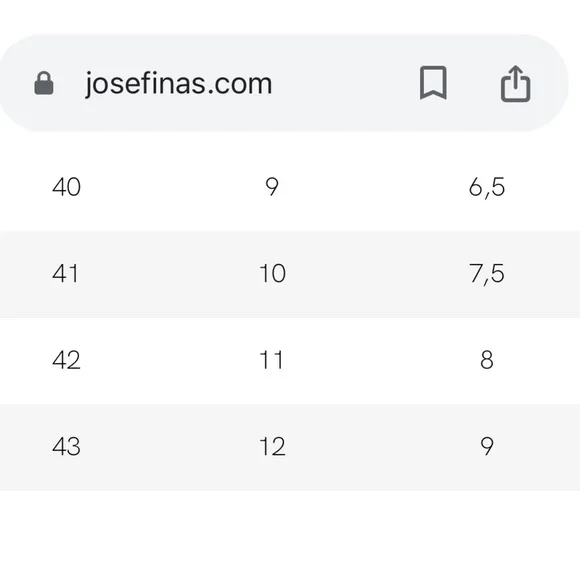Click the value 8 in the 42 row
The height and width of the screenshot is (580, 580).
point(487,360)
